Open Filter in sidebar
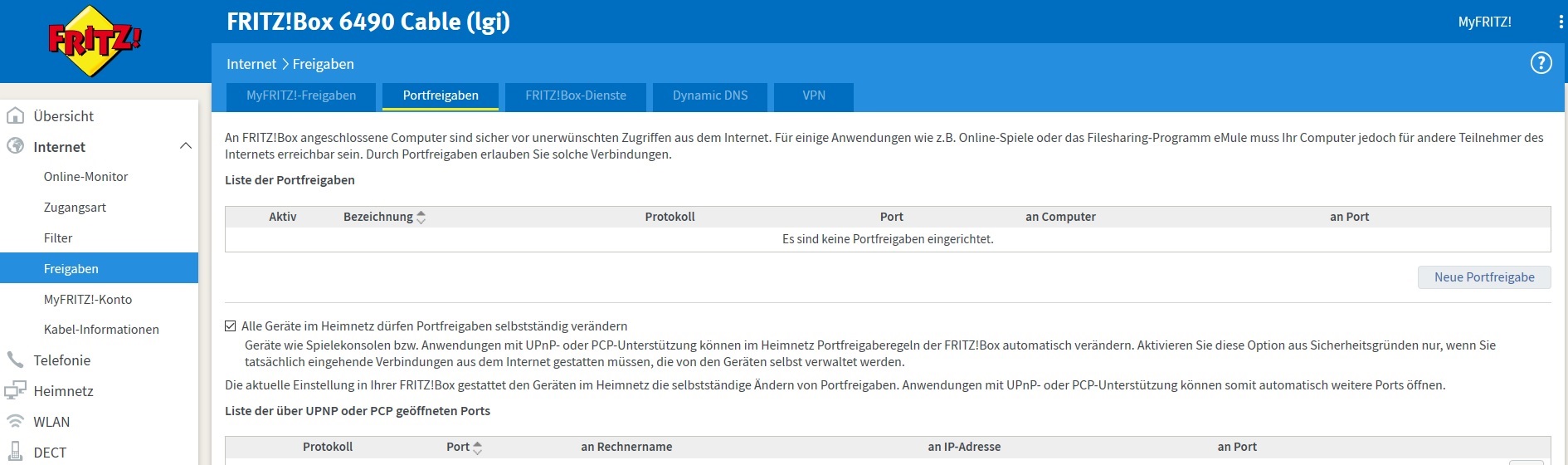 click(x=58, y=238)
